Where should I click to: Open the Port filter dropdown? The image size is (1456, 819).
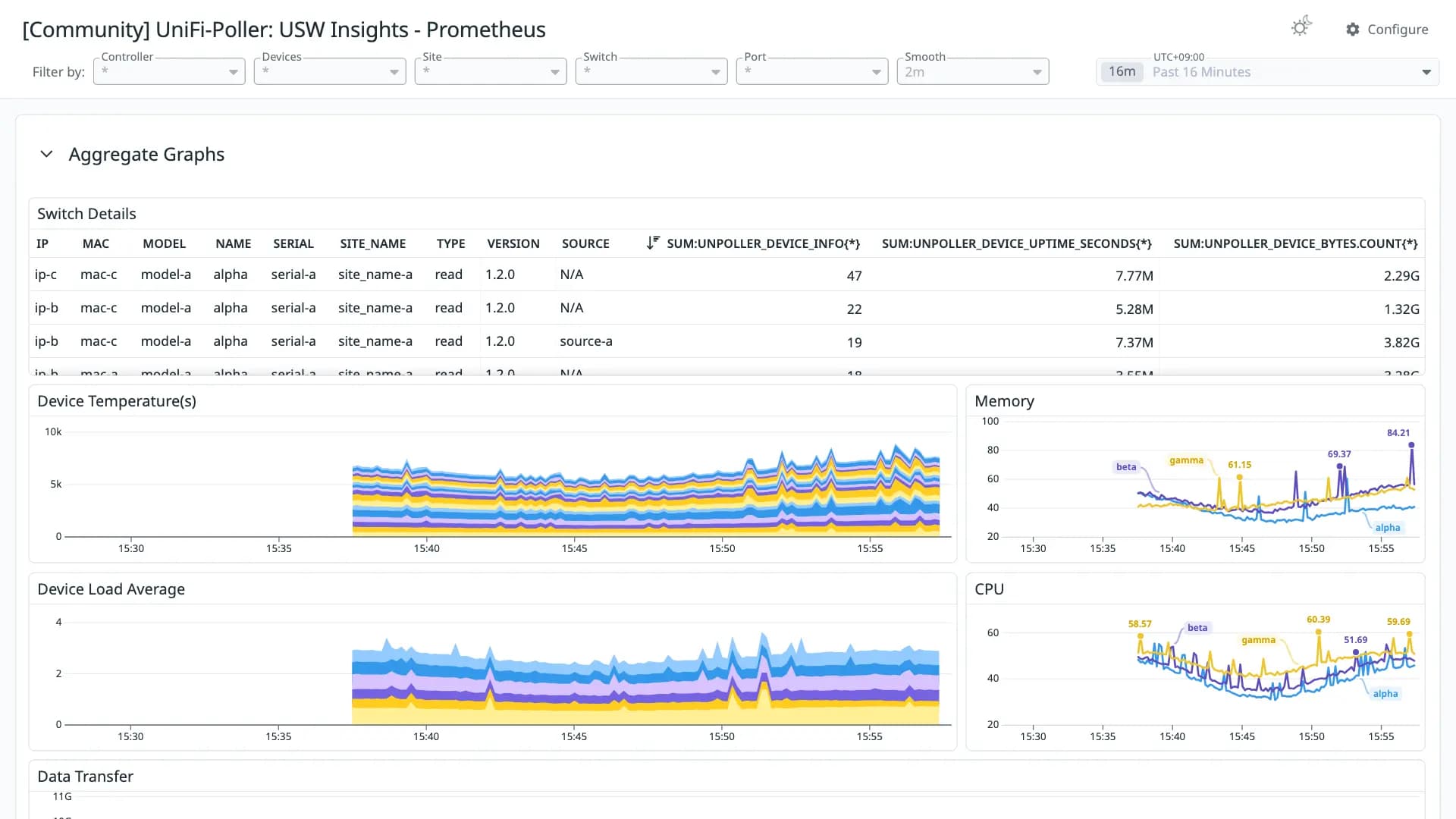[812, 71]
